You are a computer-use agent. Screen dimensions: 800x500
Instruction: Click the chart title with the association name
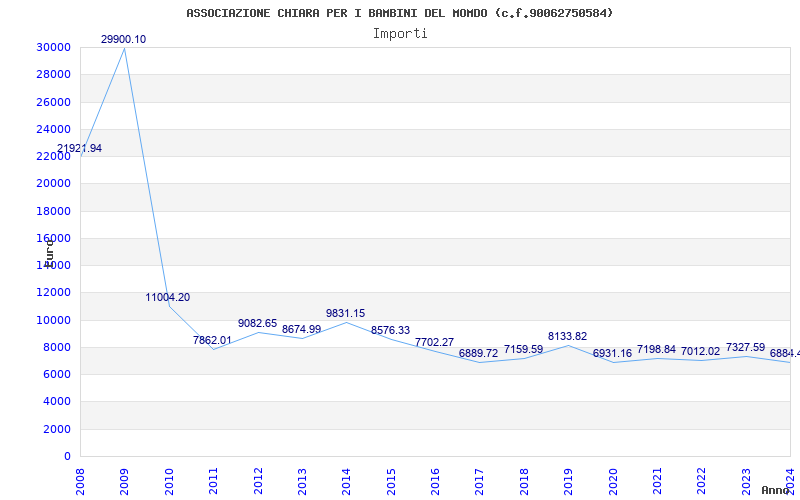click(400, 13)
